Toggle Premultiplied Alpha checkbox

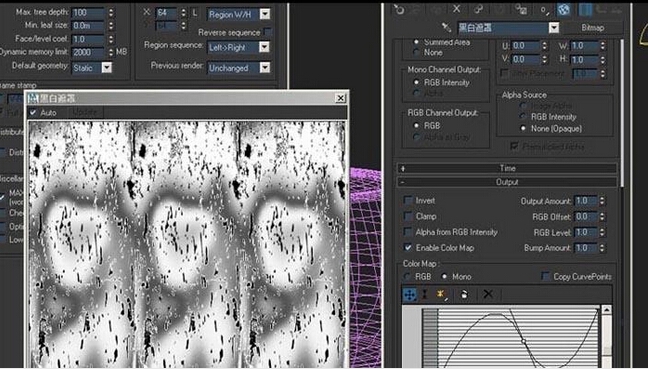(515, 146)
